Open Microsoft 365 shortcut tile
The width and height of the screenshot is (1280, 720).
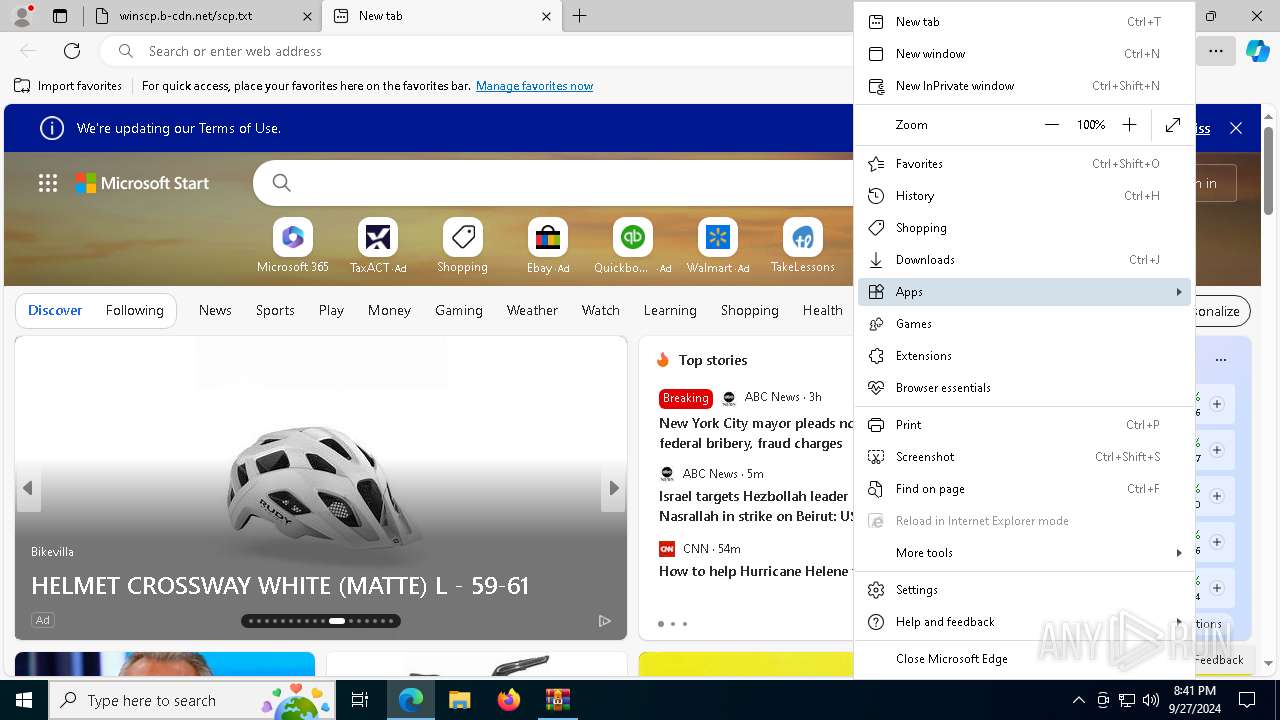[x=293, y=246]
